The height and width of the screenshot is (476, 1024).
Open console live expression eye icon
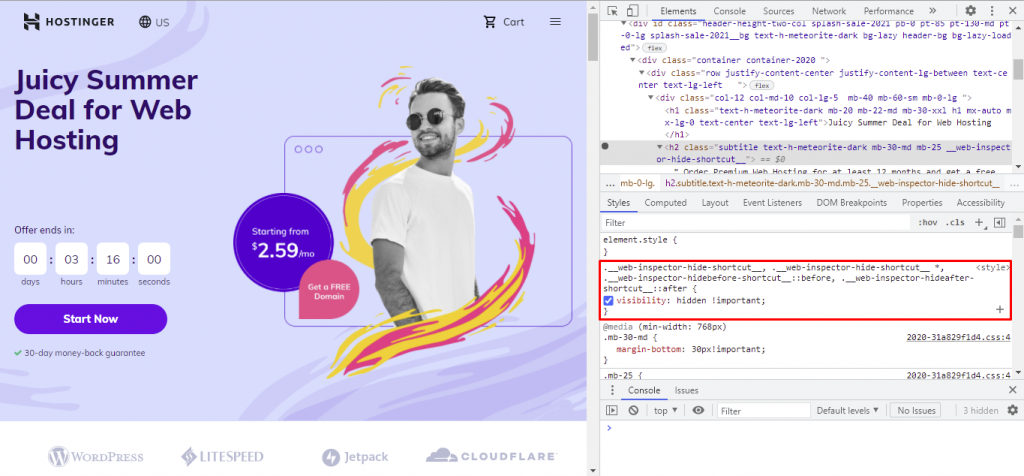coord(698,411)
